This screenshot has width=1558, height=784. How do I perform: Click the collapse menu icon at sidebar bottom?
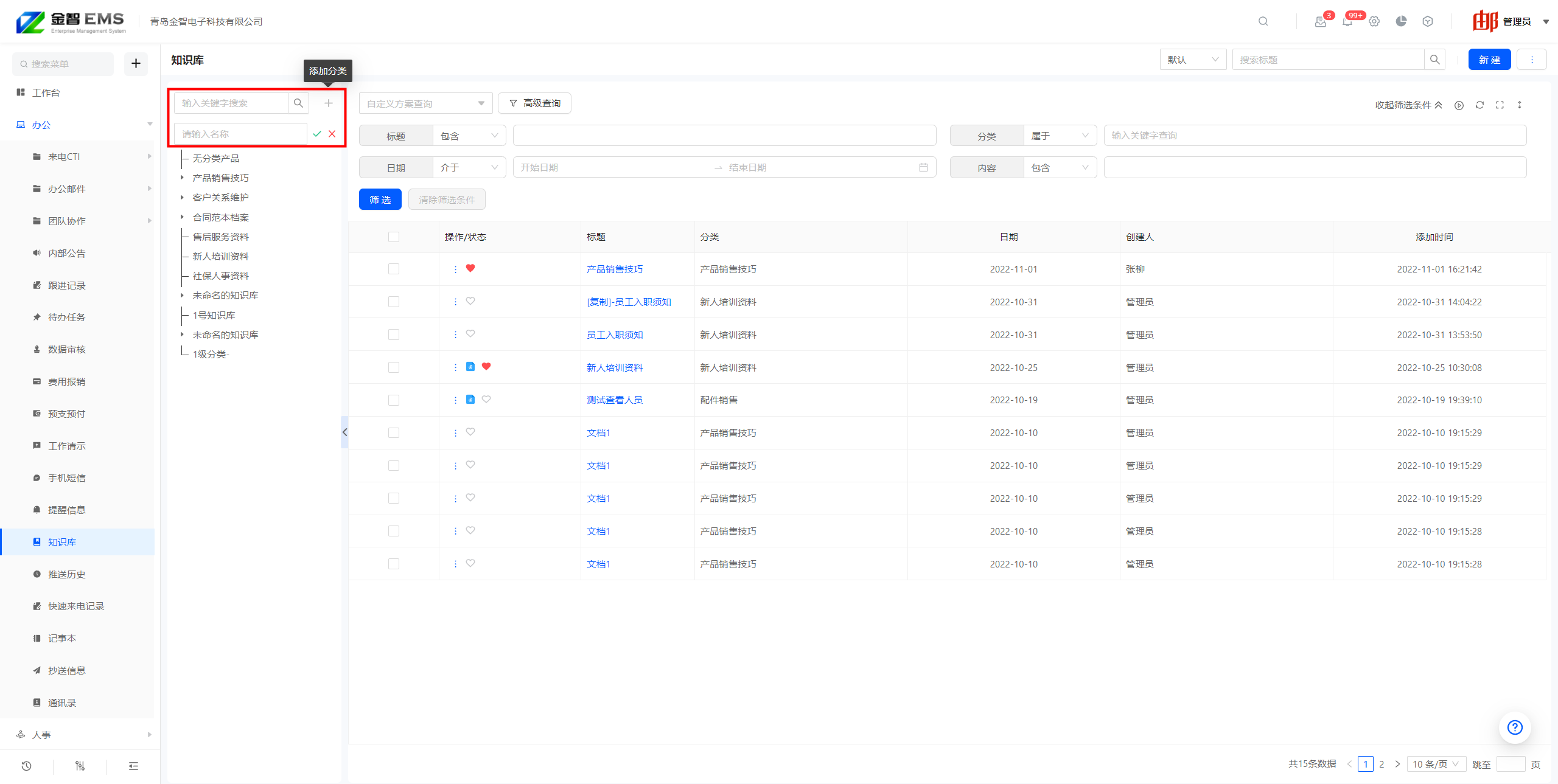click(x=133, y=766)
